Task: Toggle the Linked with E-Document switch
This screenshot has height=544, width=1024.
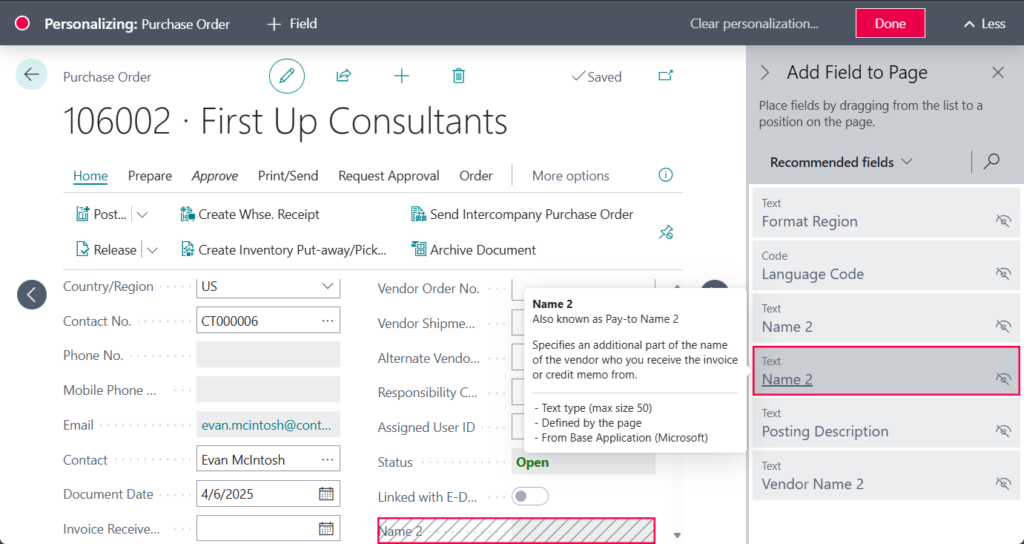Action: tap(529, 497)
